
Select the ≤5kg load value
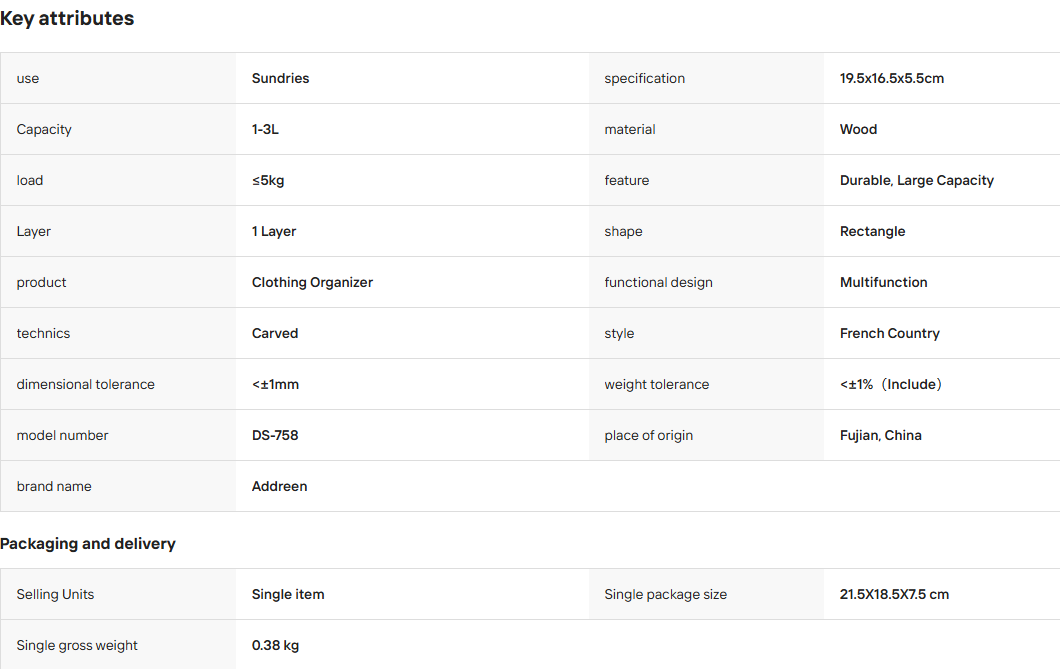[x=268, y=180]
